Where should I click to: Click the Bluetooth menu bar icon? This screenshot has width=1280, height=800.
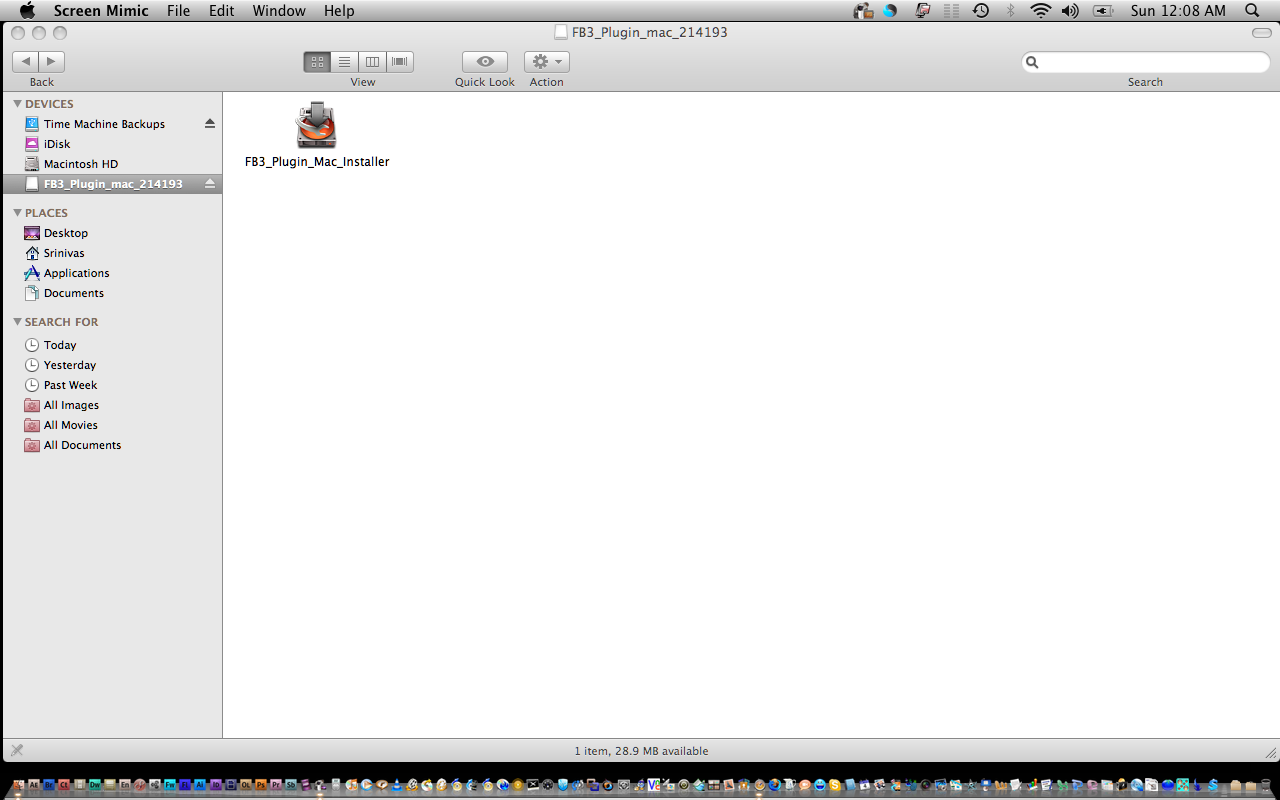coord(1011,11)
